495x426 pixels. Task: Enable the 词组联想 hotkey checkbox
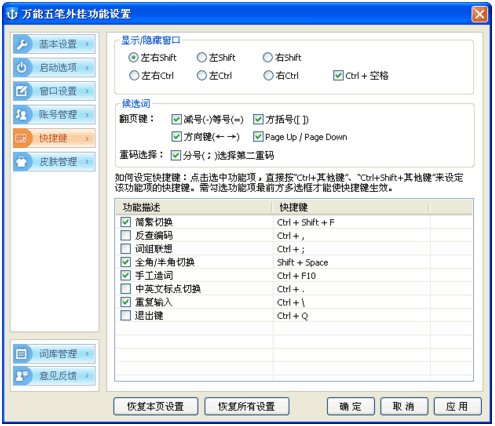125,249
